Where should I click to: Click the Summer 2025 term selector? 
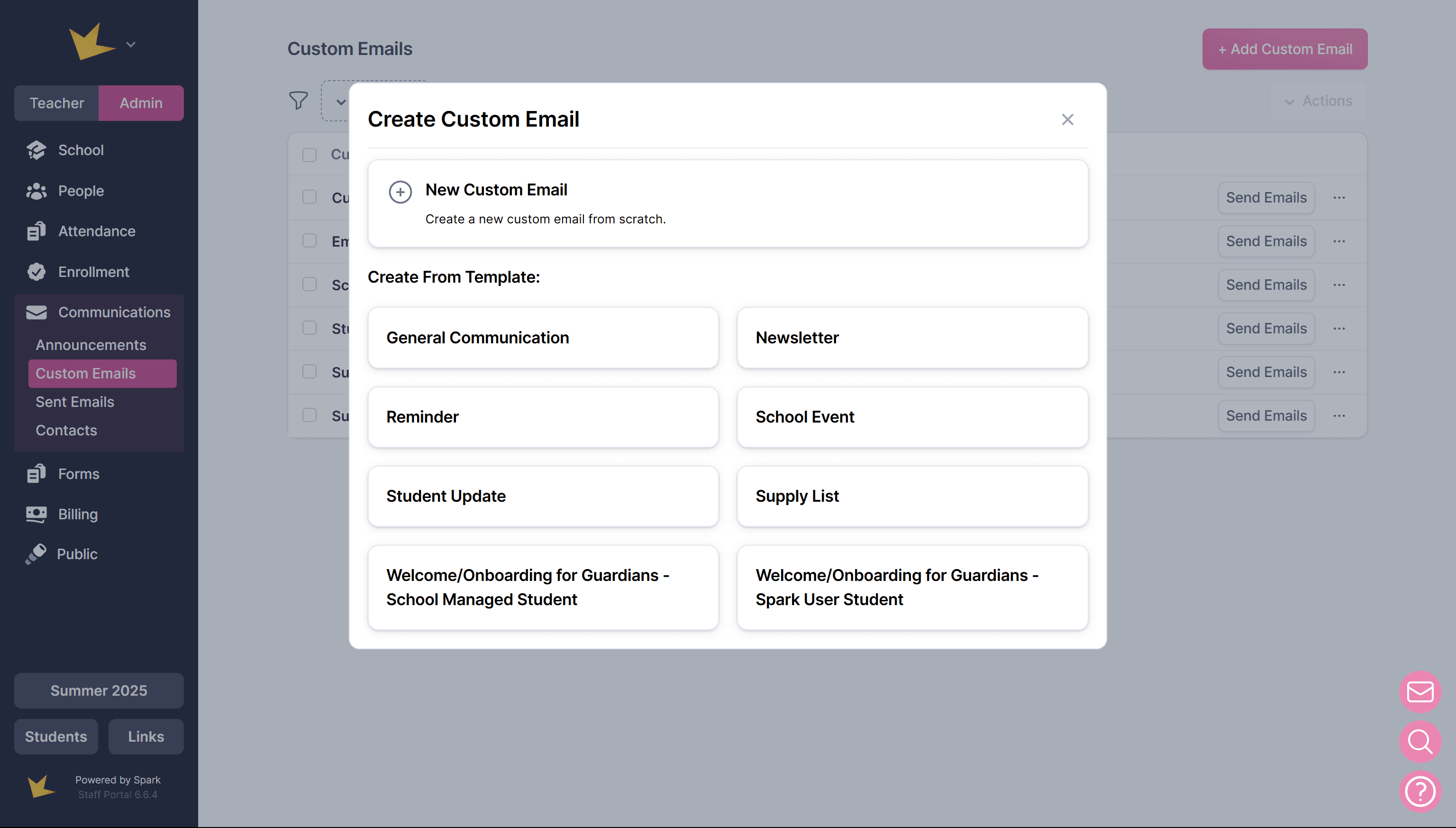[99, 690]
